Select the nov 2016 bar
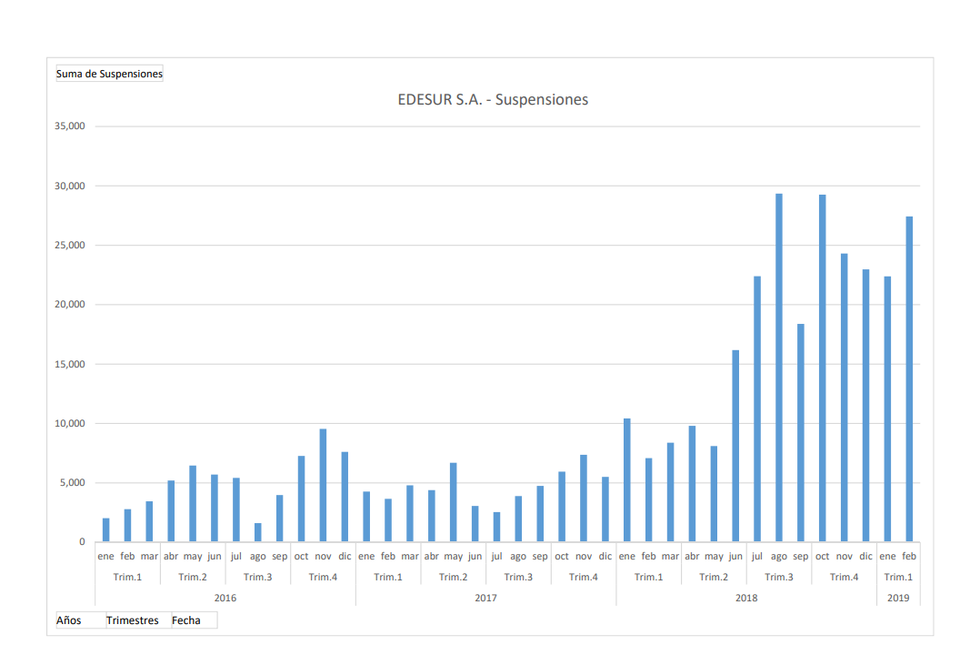This screenshot has width=960, height=645. click(x=323, y=485)
